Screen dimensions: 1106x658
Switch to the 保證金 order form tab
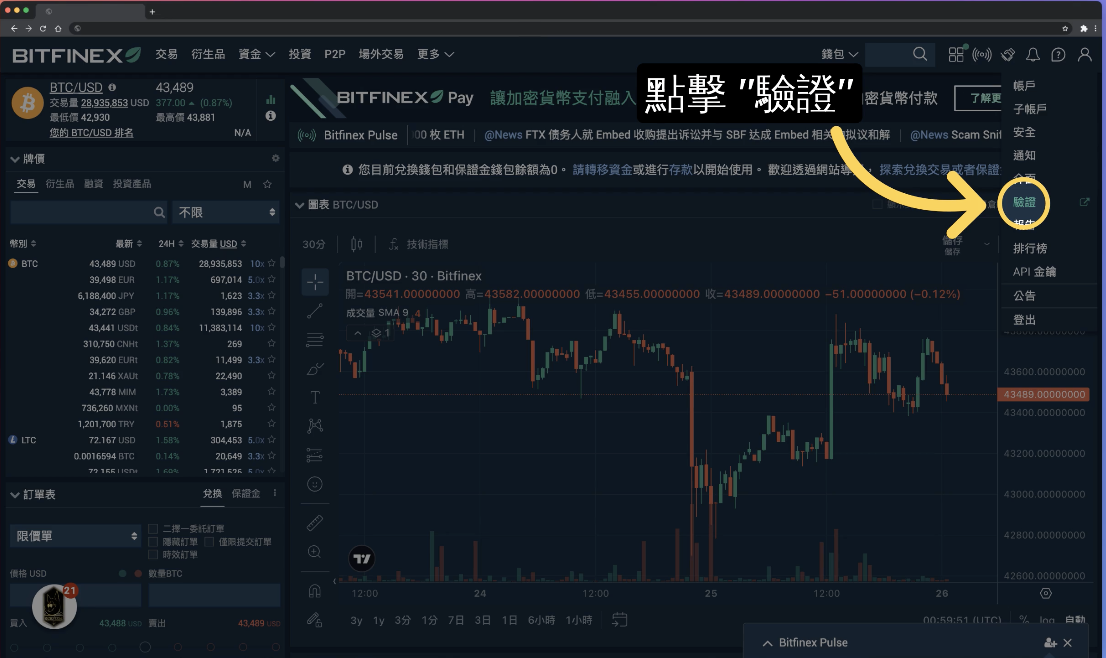click(246, 494)
